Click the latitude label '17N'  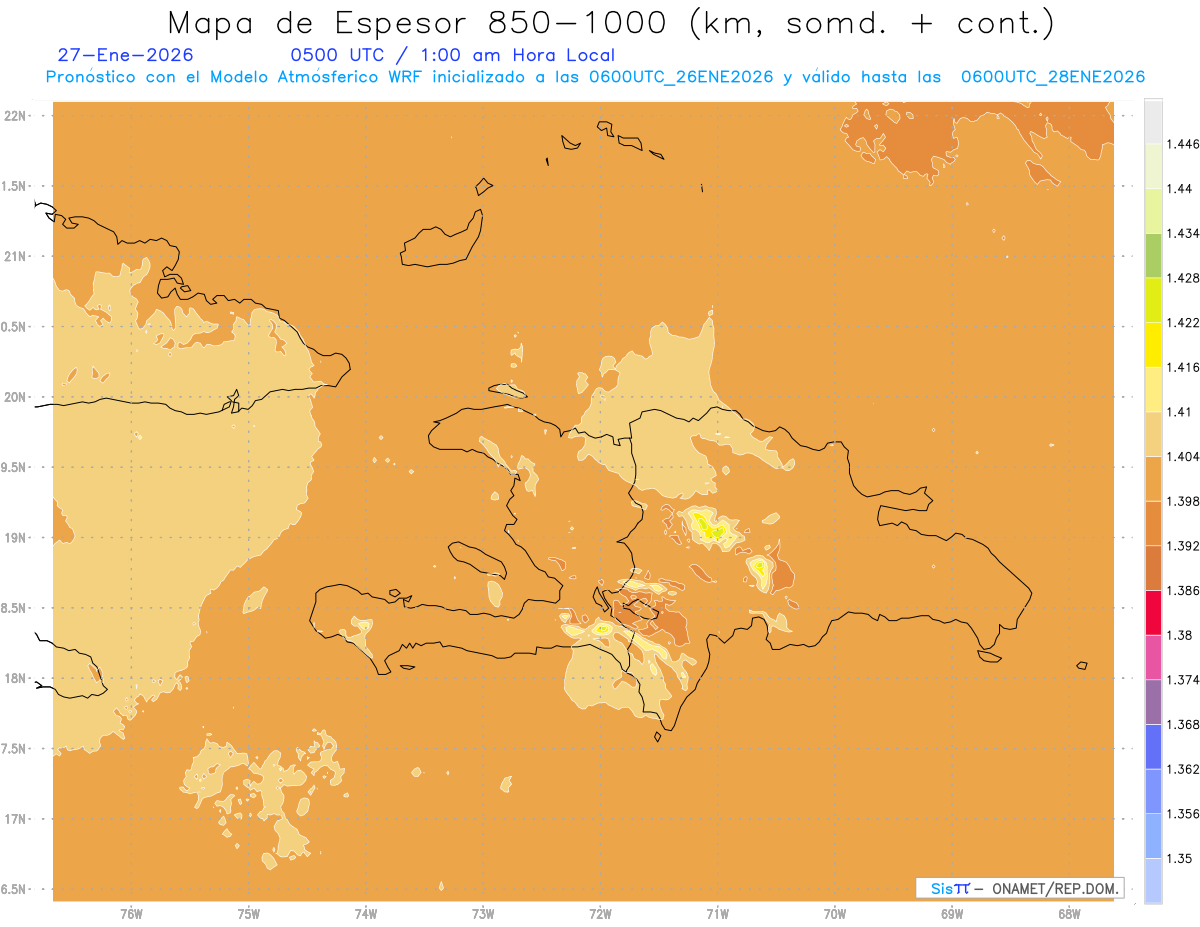tap(15, 819)
